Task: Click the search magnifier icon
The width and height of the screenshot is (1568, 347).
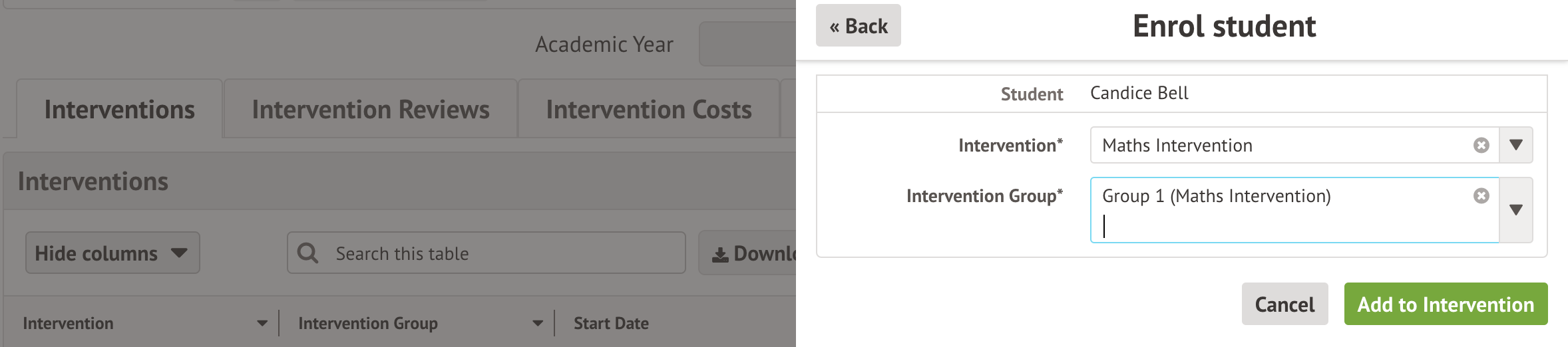Action: (x=307, y=253)
